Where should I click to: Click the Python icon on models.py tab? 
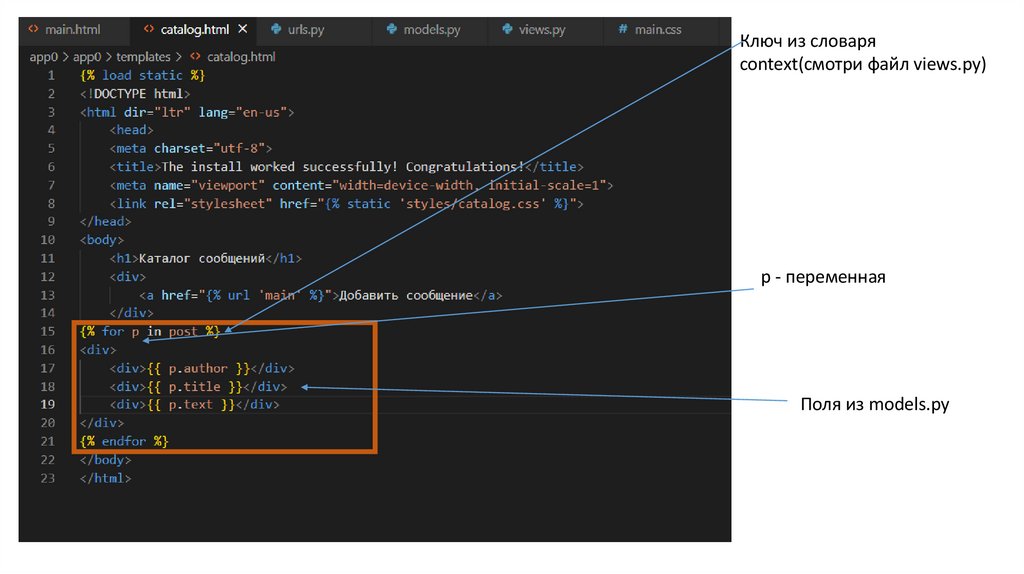point(391,29)
